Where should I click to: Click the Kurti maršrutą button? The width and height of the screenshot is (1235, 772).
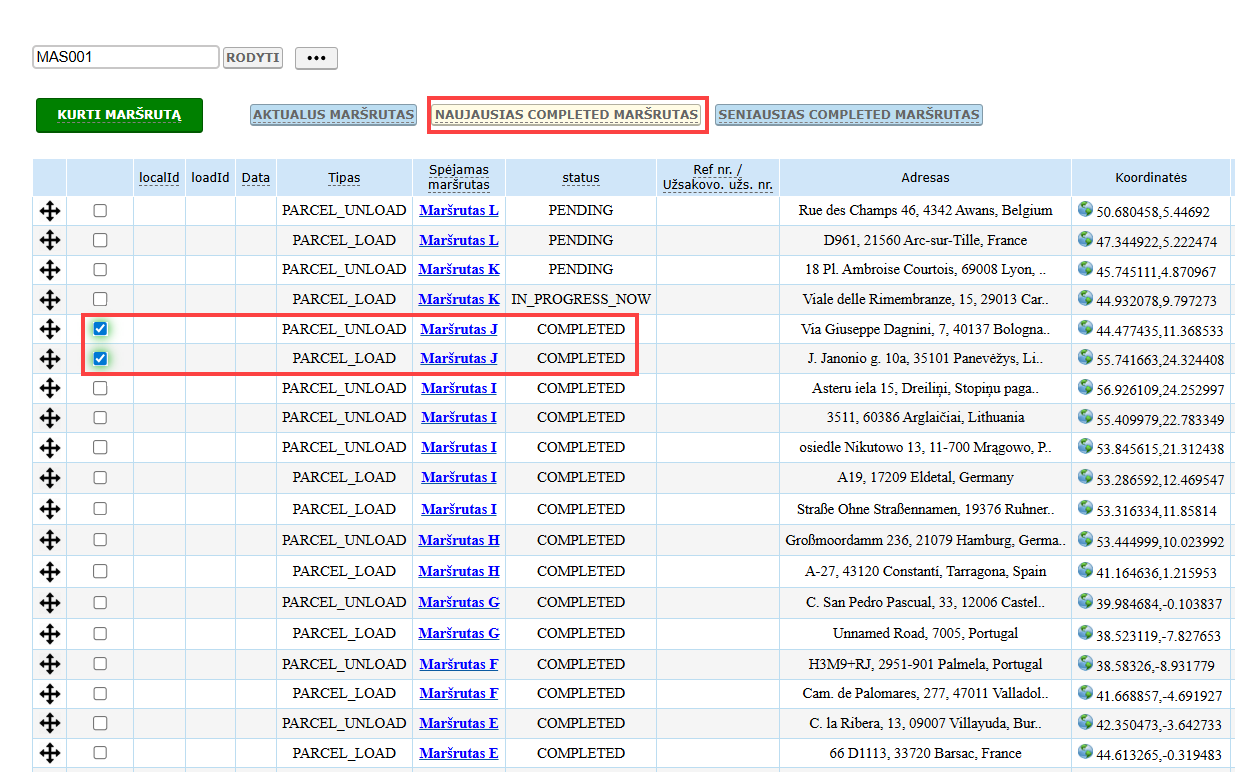point(119,115)
